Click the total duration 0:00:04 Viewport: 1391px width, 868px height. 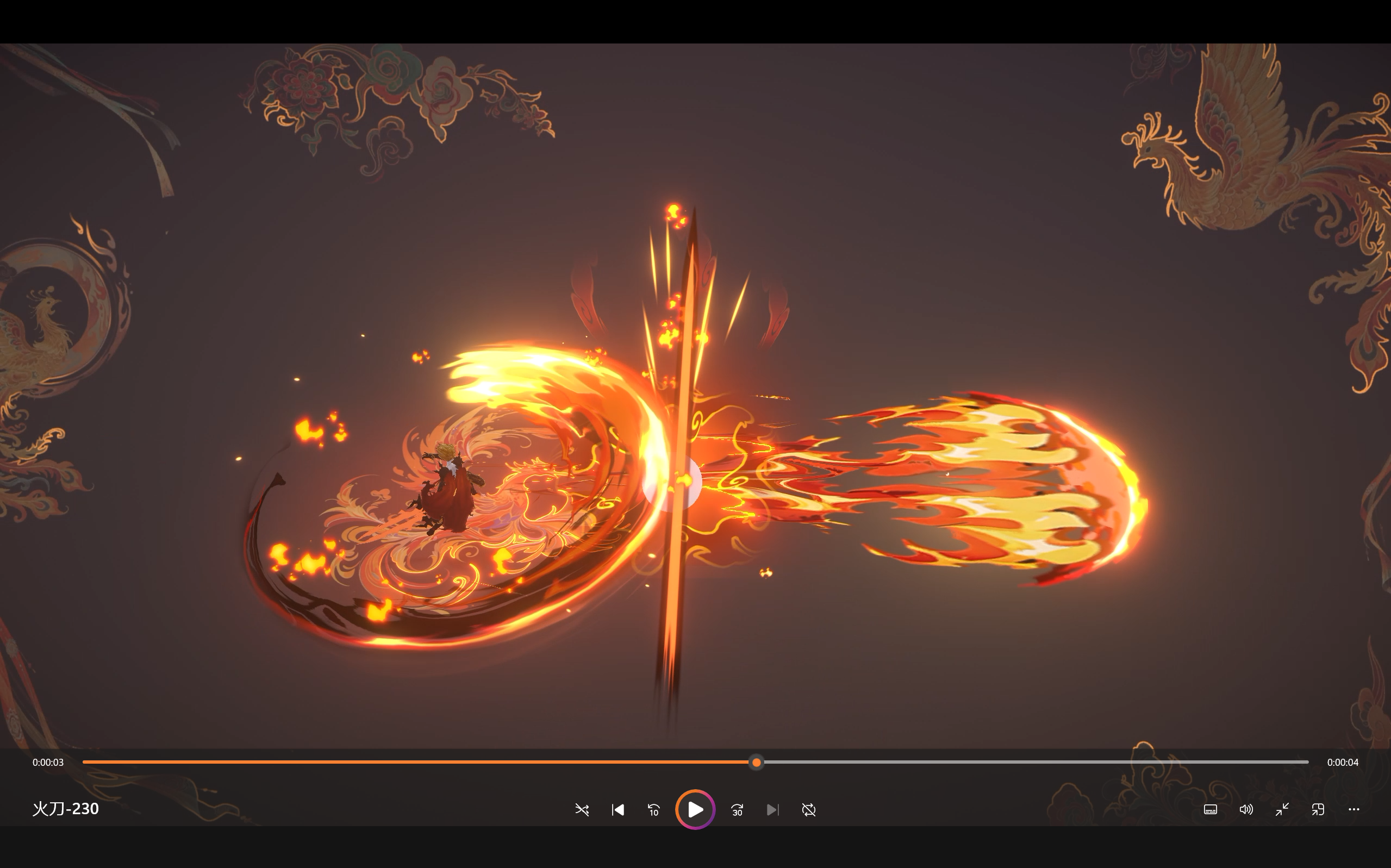(x=1343, y=763)
